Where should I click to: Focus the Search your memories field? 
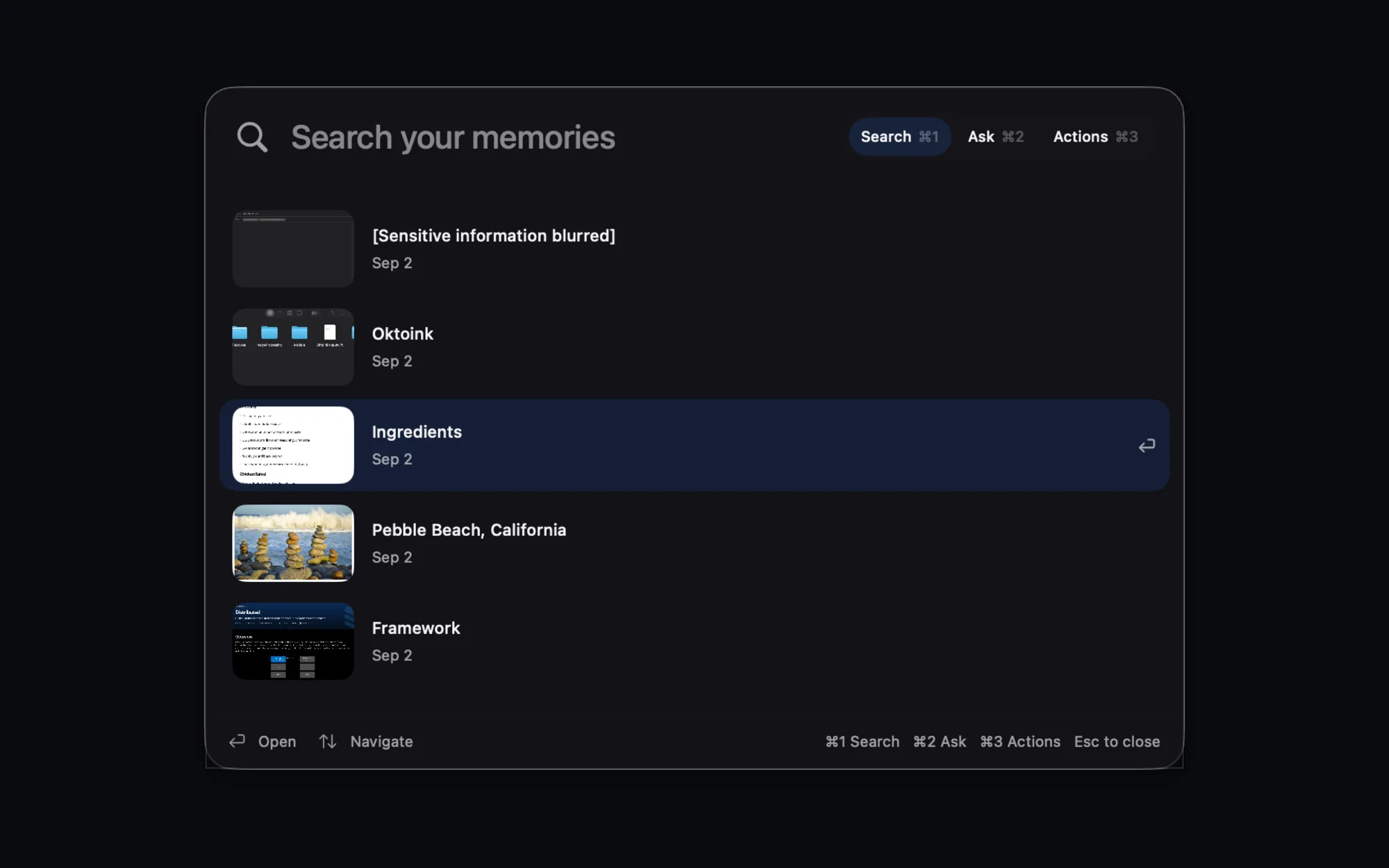(453, 137)
